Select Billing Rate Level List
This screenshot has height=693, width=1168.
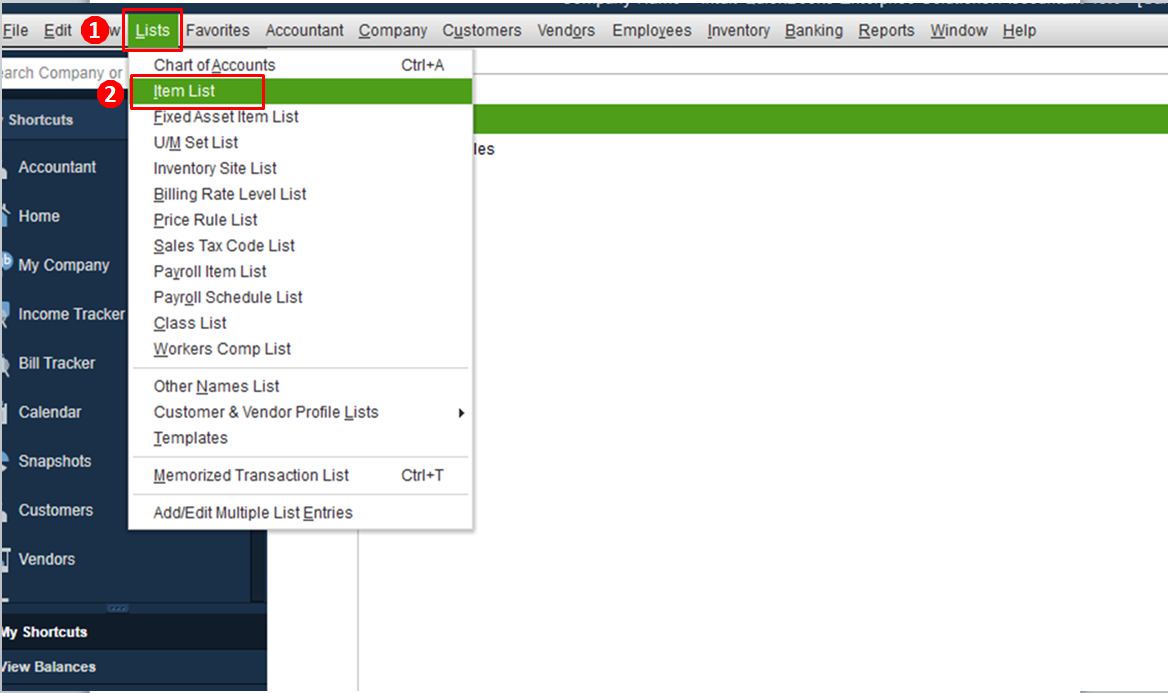tap(300, 194)
